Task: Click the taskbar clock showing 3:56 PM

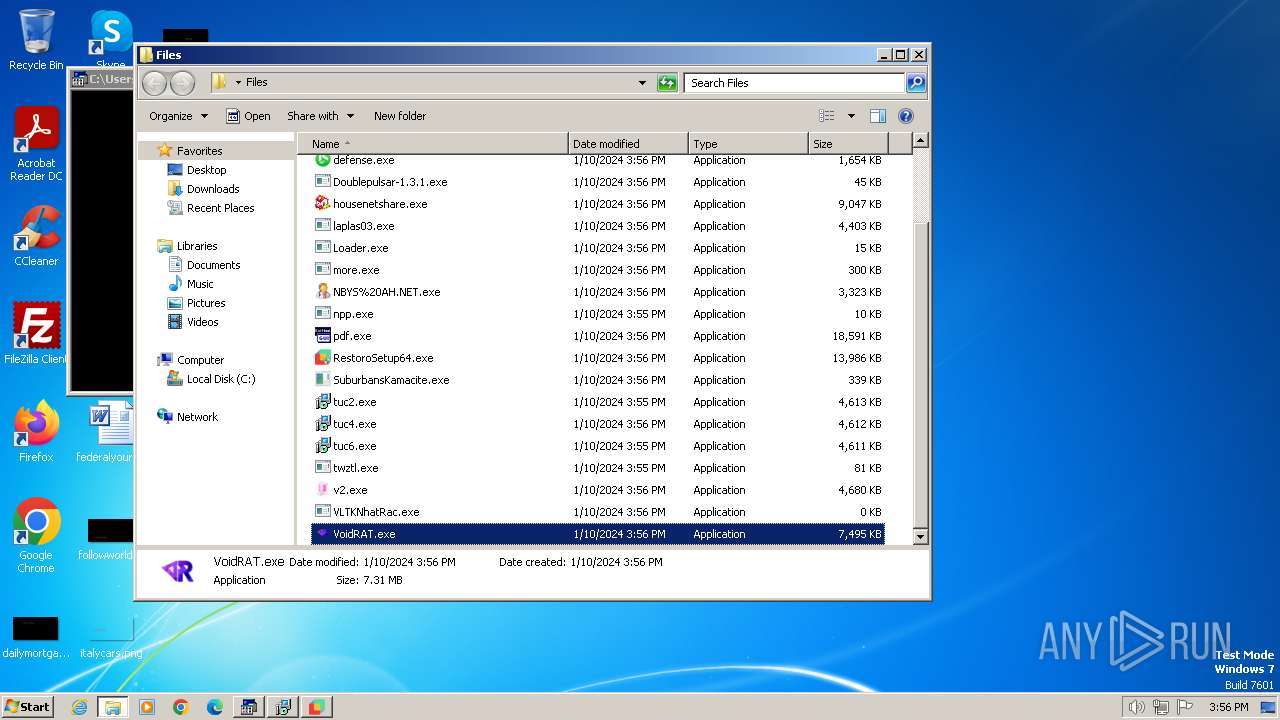Action: (x=1228, y=707)
